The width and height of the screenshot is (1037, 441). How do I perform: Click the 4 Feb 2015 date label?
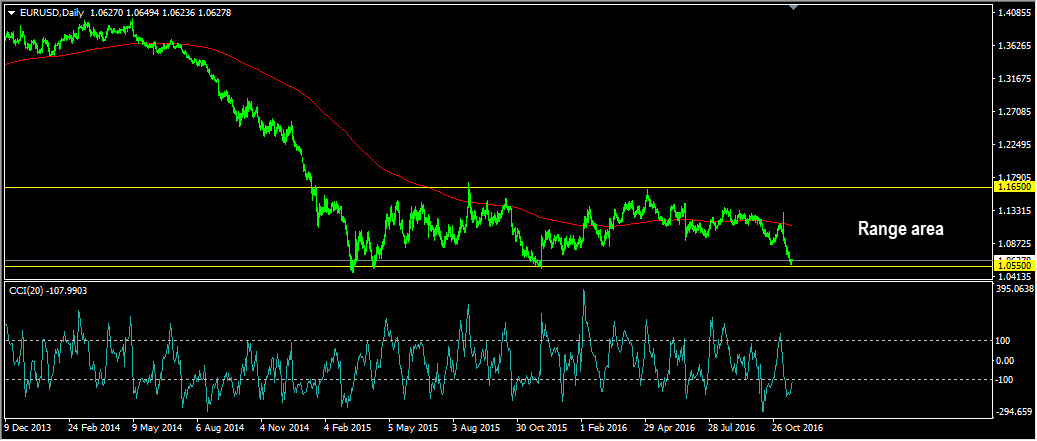pos(348,428)
